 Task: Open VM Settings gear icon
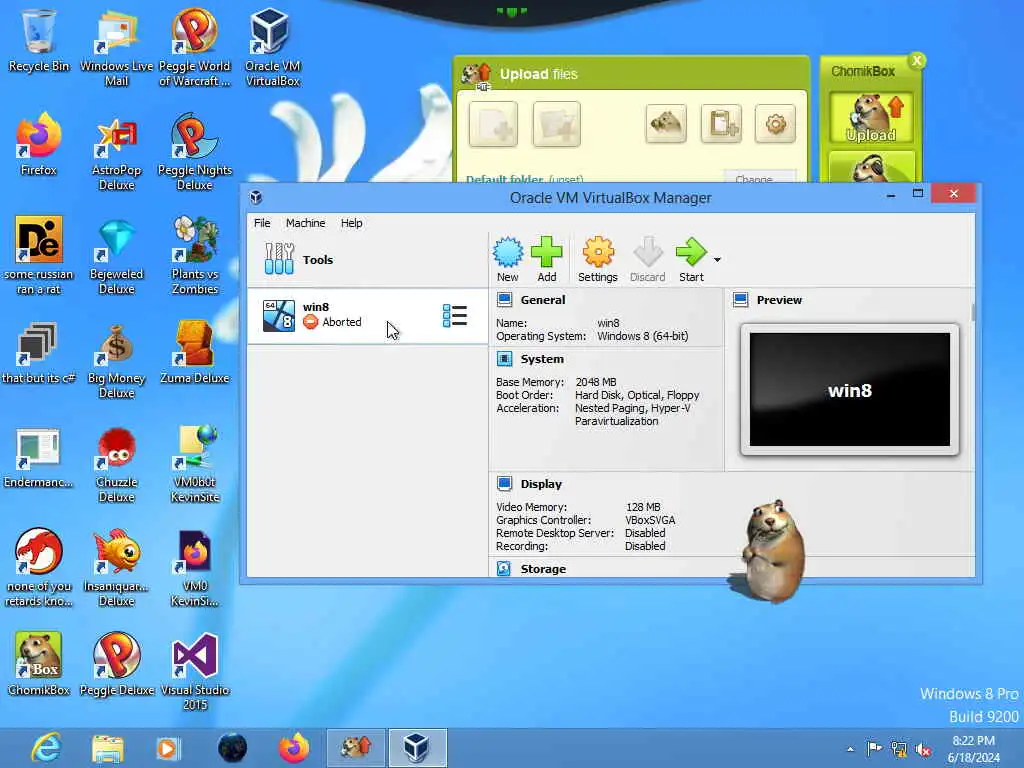(598, 259)
